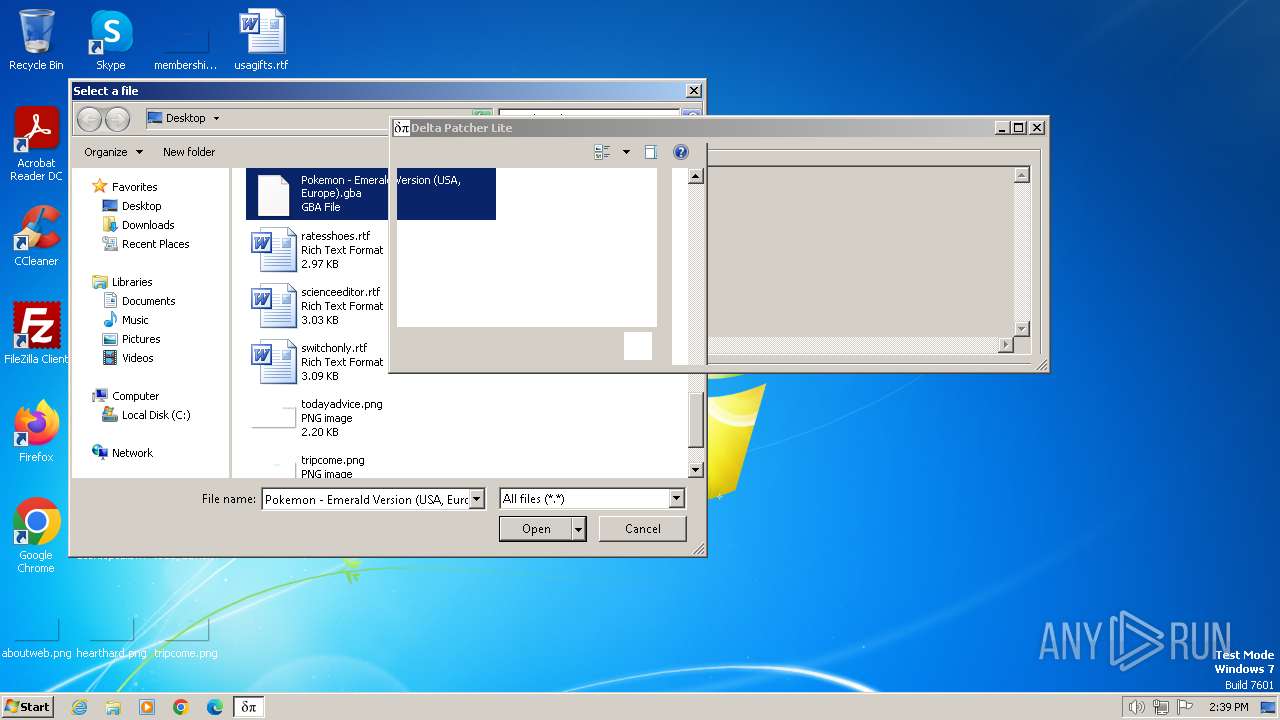Open Recent Places under Favorites
Screen dimensions: 1280x720
pos(155,244)
